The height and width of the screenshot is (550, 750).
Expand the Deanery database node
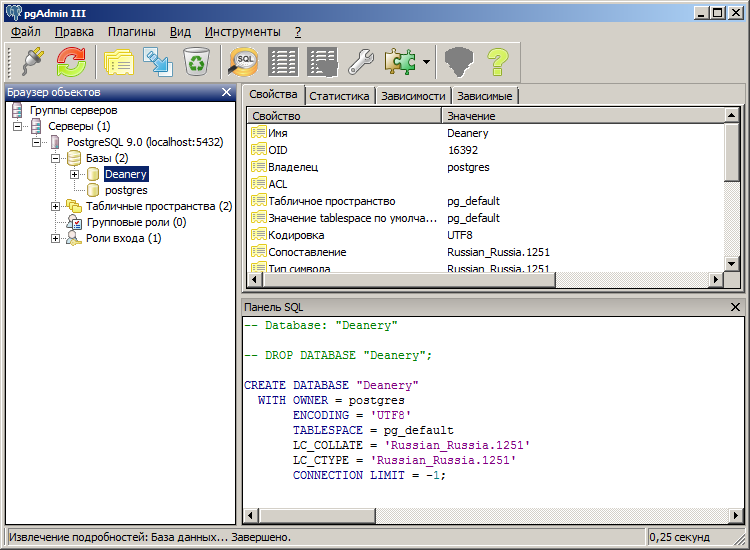(75, 175)
